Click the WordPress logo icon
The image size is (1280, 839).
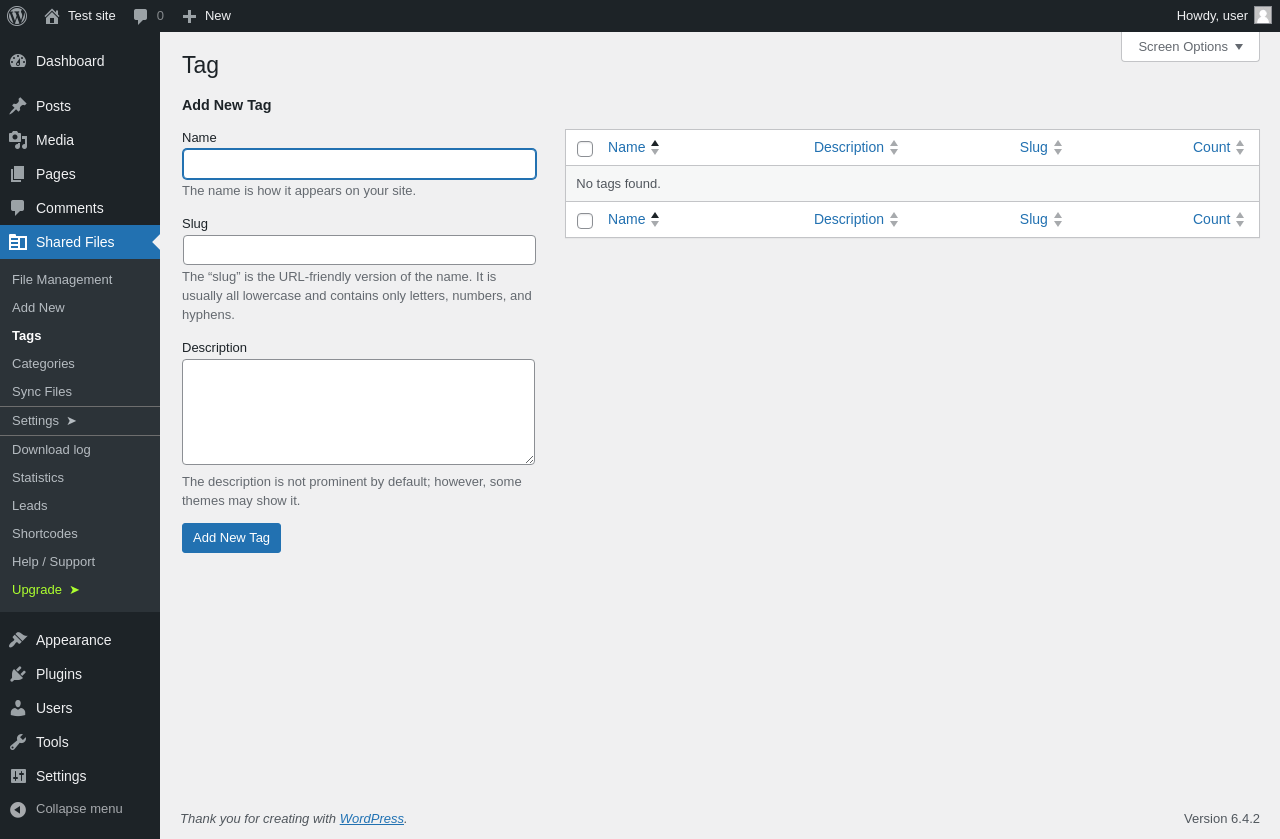coord(17,16)
